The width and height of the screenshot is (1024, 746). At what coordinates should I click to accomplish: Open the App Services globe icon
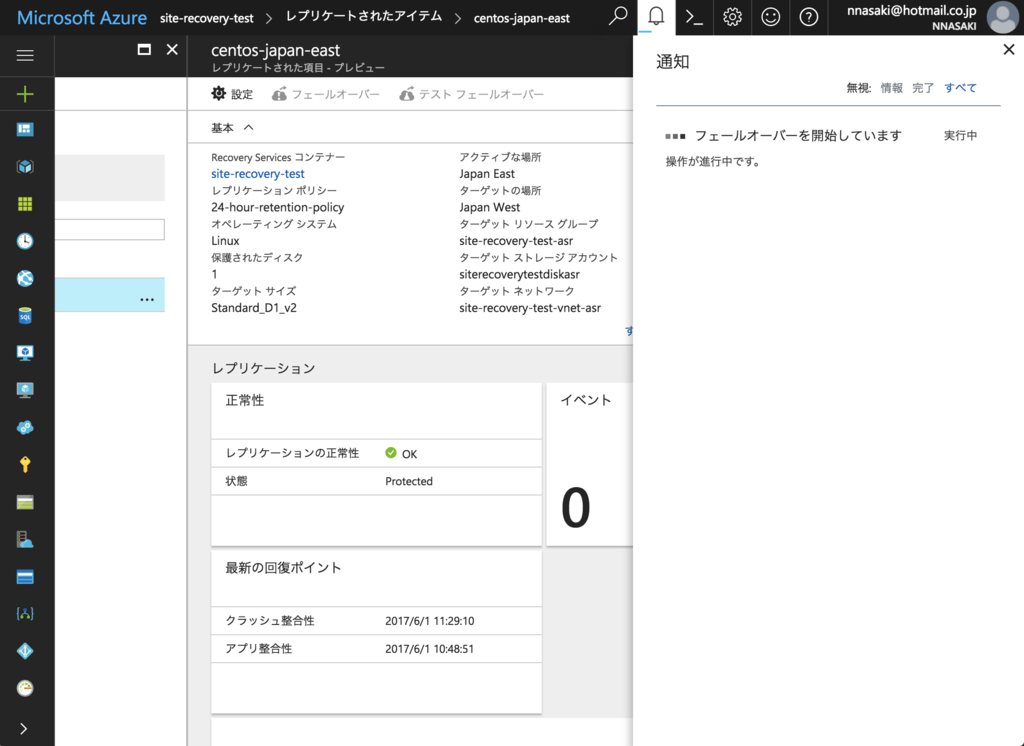coord(25,278)
